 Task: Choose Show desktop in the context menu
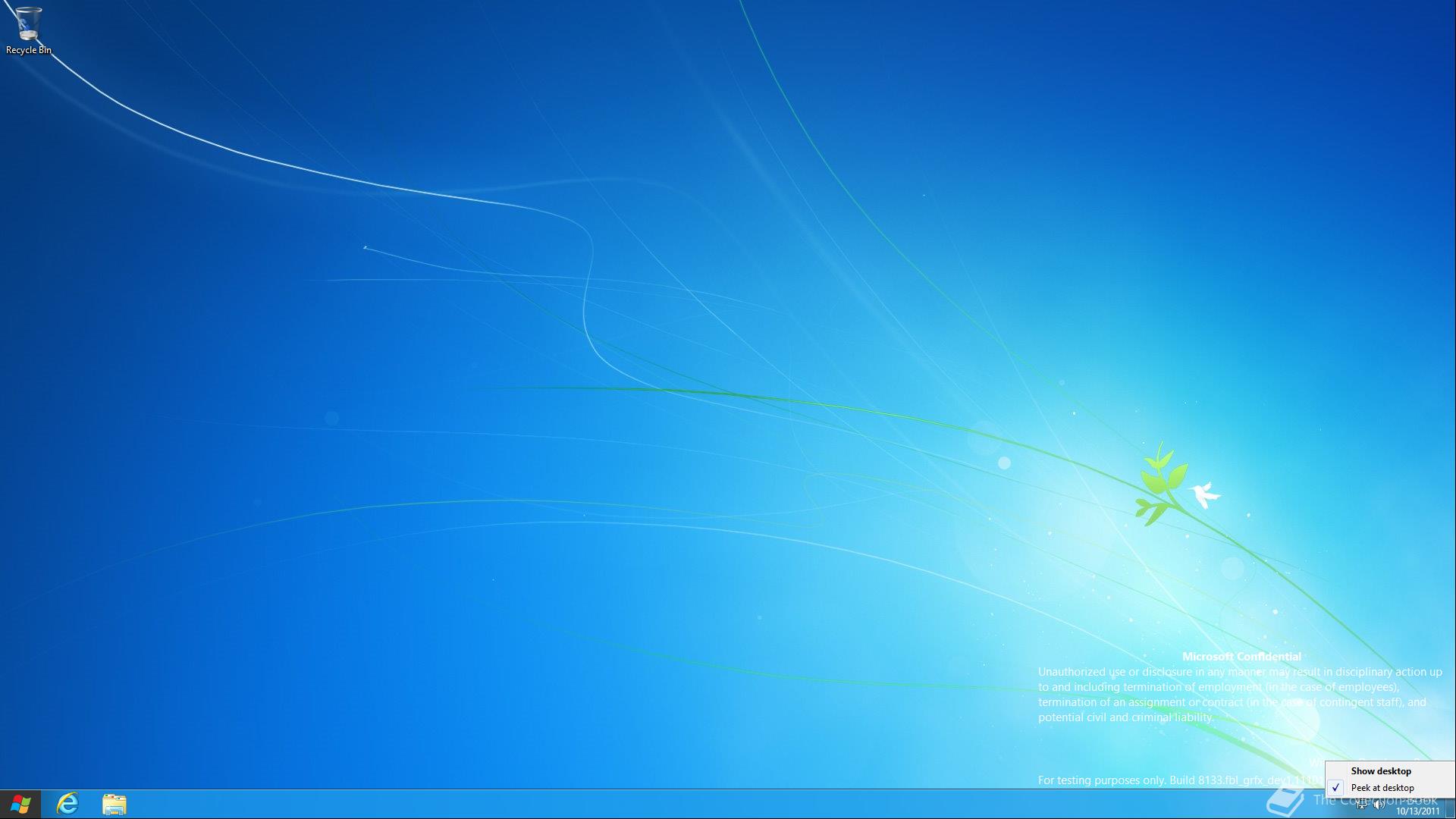[x=1381, y=771]
